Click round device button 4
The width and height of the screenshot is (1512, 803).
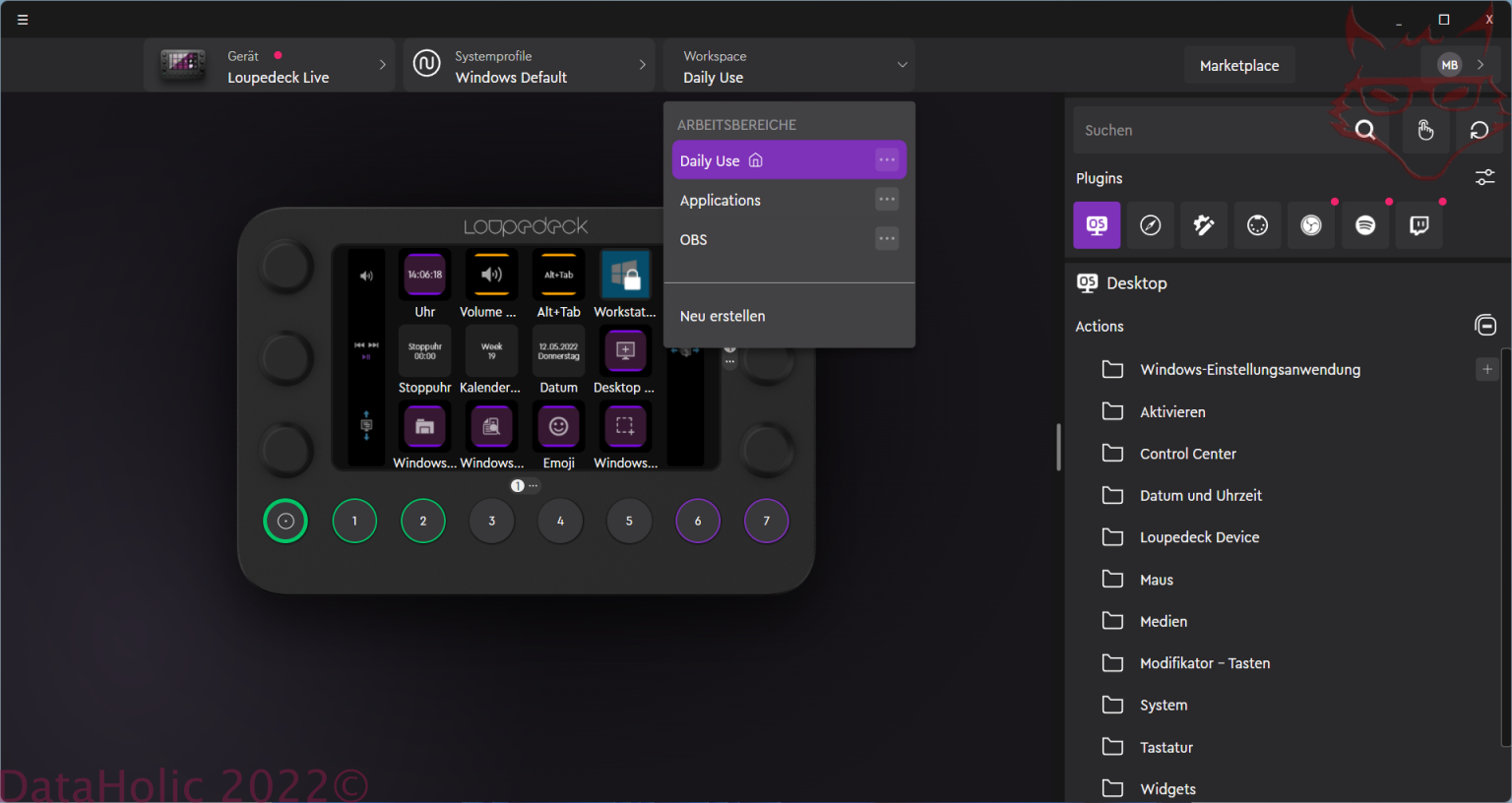click(560, 521)
